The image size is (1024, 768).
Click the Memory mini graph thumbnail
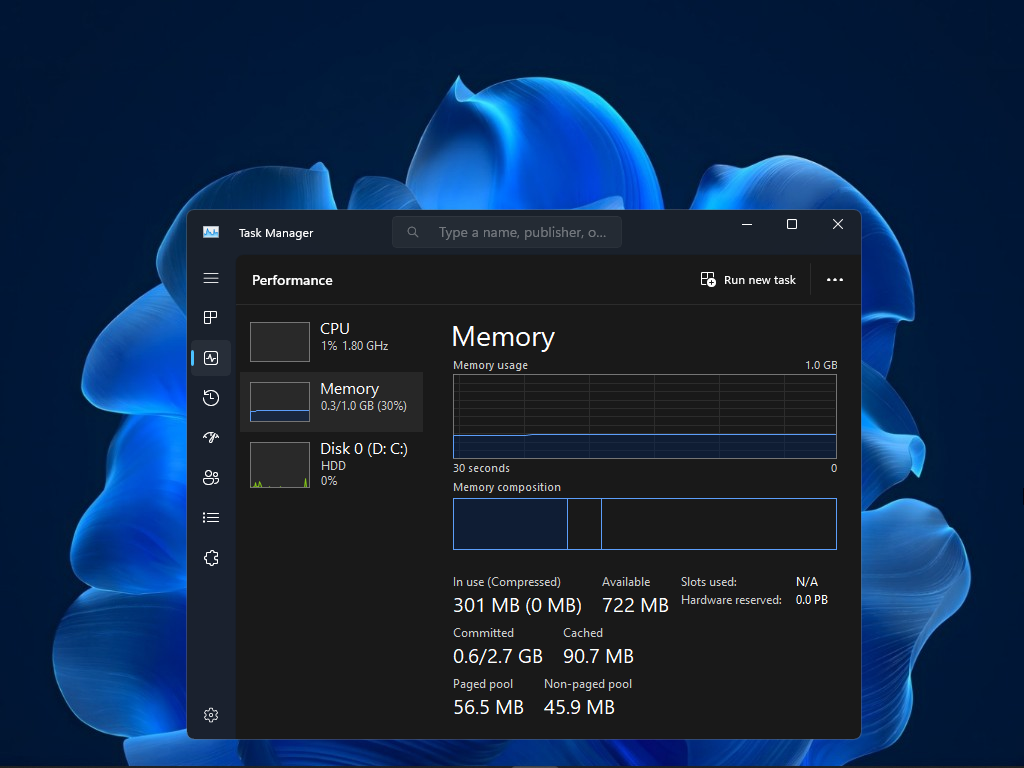click(x=280, y=402)
